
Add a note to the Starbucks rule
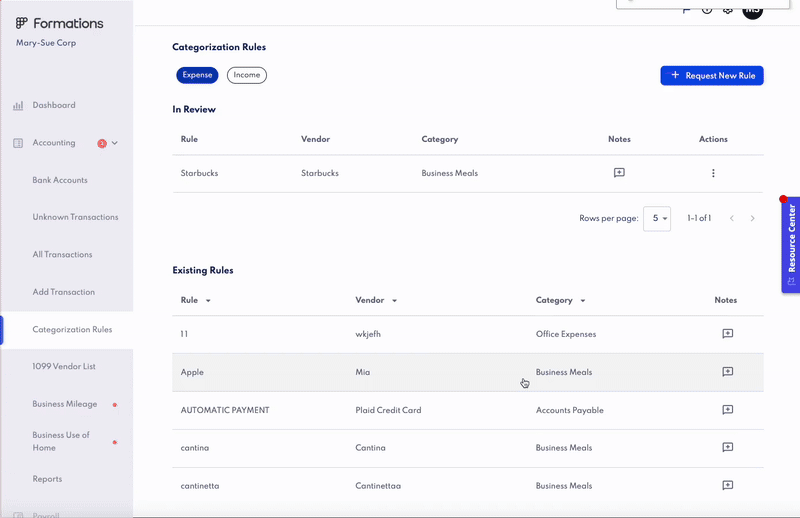tap(619, 173)
